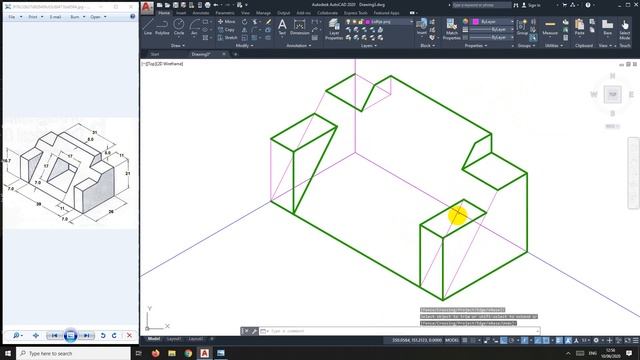Rotate image counterclockwise in photo viewer

[103, 335]
